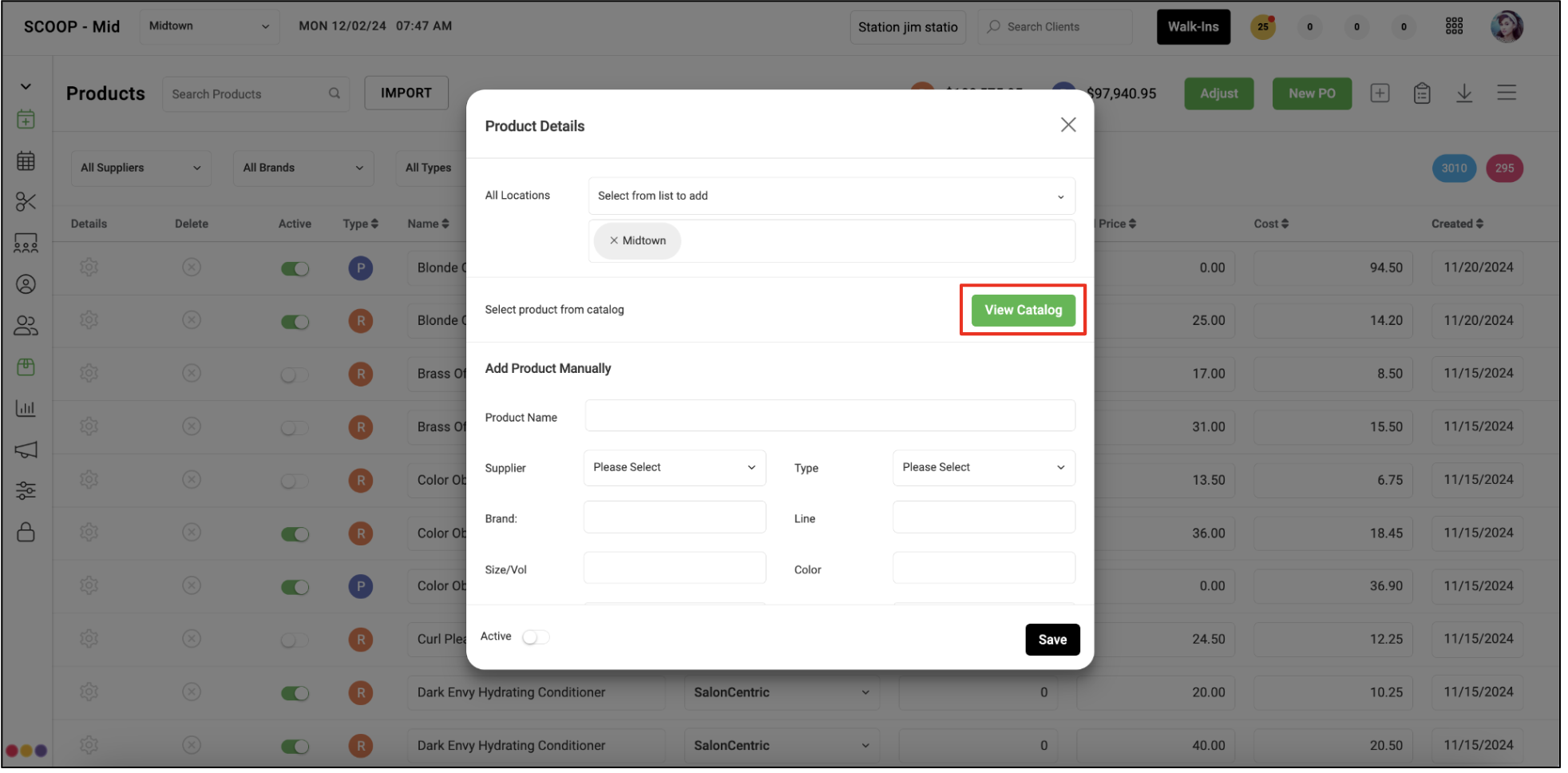1568x773 pixels.
Task: Click the clipboard icon next to New PO
Action: click(x=1422, y=93)
